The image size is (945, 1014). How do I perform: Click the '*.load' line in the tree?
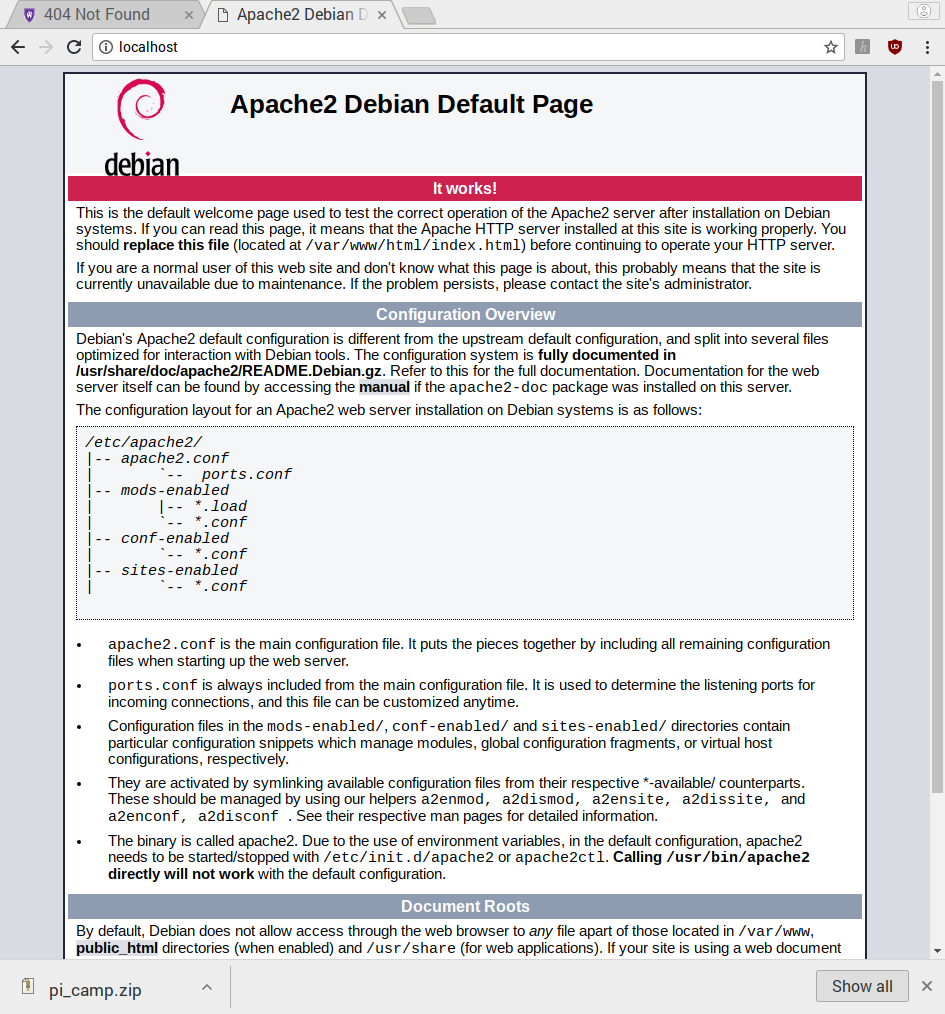pyautogui.click(x=220, y=506)
